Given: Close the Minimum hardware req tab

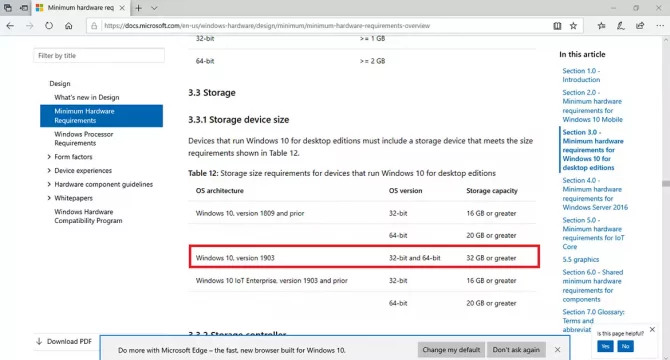Looking at the screenshot, I should (x=122, y=8).
